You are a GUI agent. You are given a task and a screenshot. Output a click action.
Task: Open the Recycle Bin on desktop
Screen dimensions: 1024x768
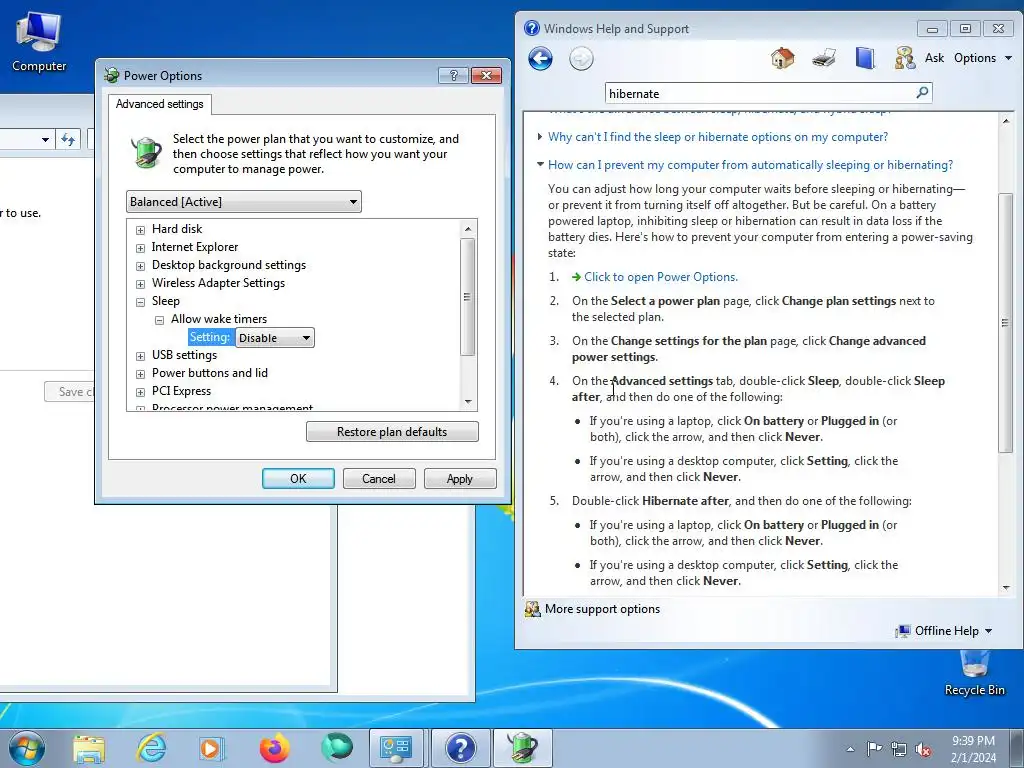pyautogui.click(x=974, y=674)
